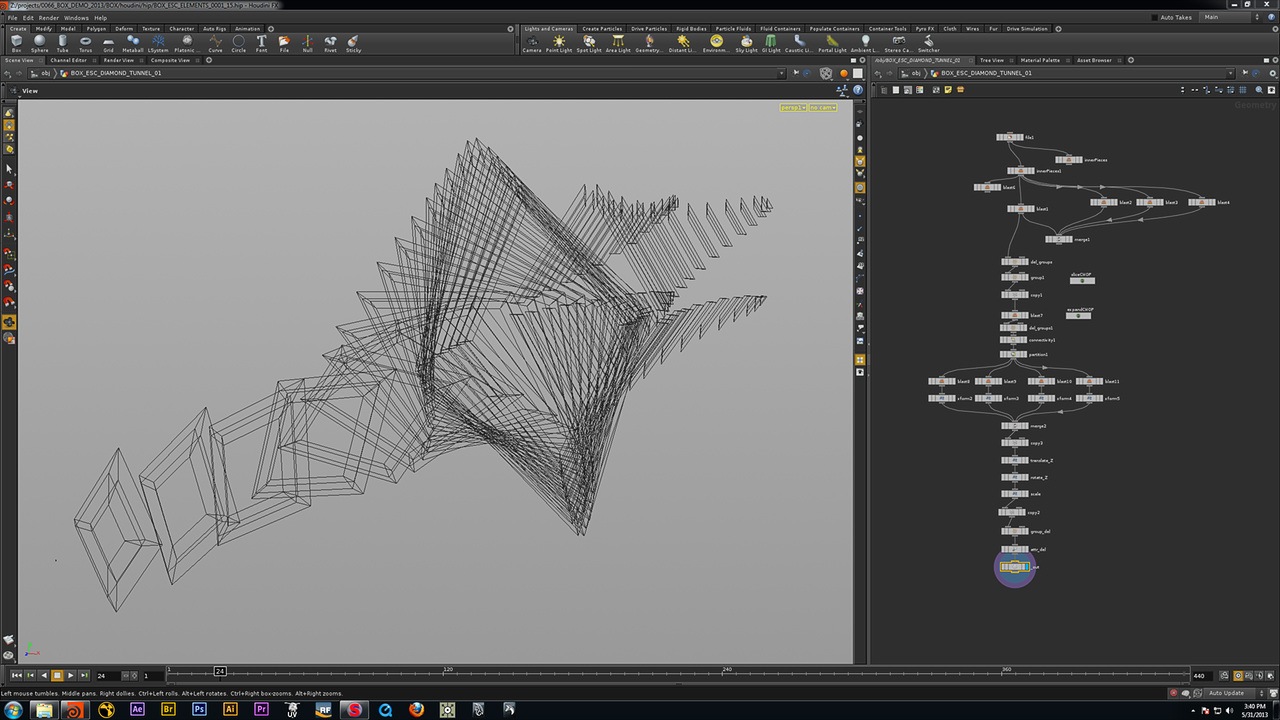Click the Torus shelf tool
The width and height of the screenshot is (1280, 720).
point(86,43)
